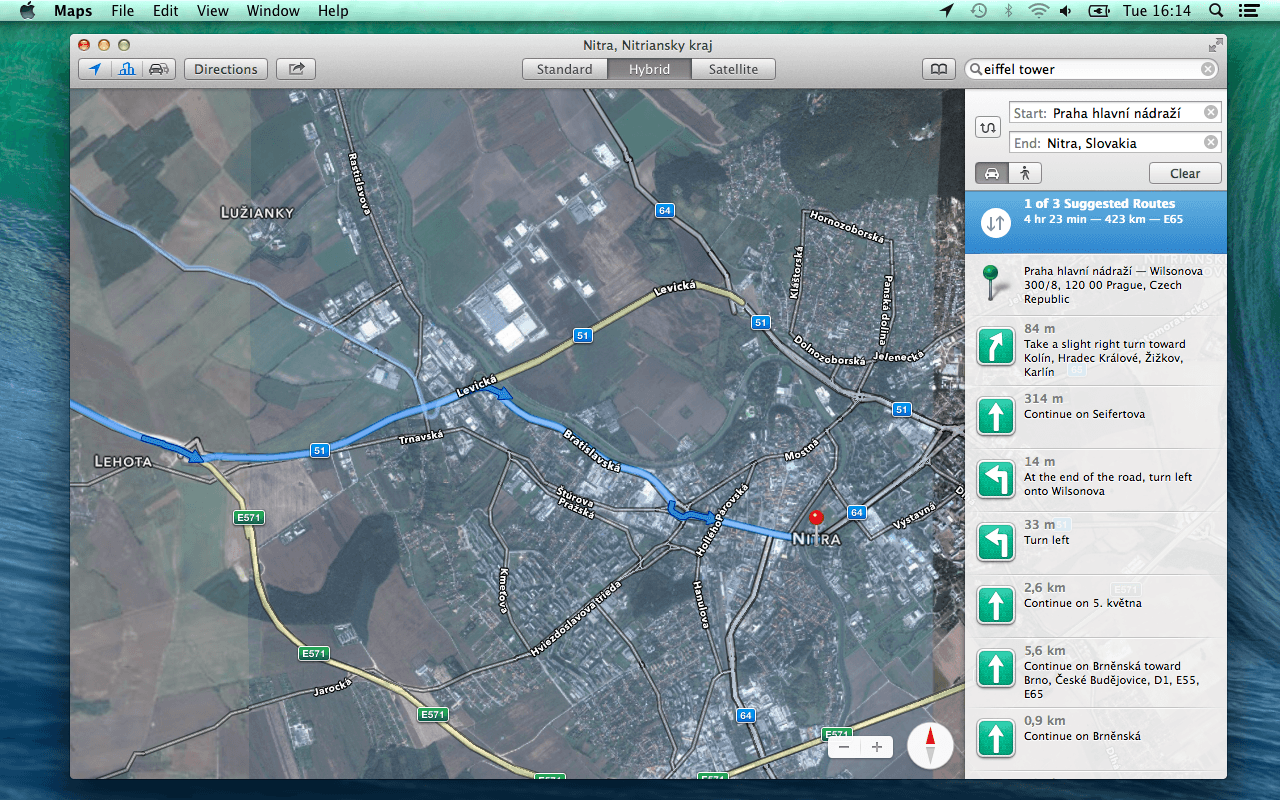Image resolution: width=1280 pixels, height=800 pixels.
Task: Clear the End field Nitra, Slovakia
Action: [1211, 142]
